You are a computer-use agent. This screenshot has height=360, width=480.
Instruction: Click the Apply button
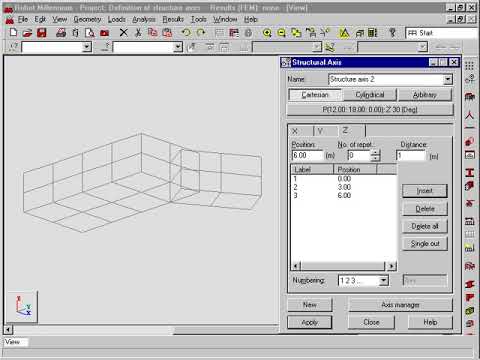pyautogui.click(x=310, y=322)
